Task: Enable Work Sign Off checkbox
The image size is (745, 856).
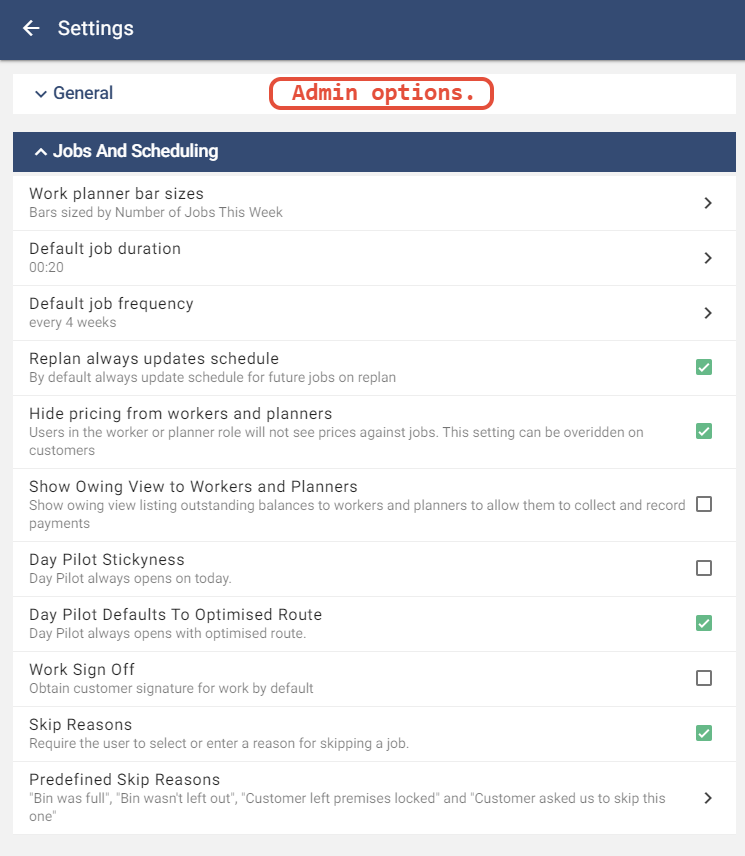Action: click(704, 678)
